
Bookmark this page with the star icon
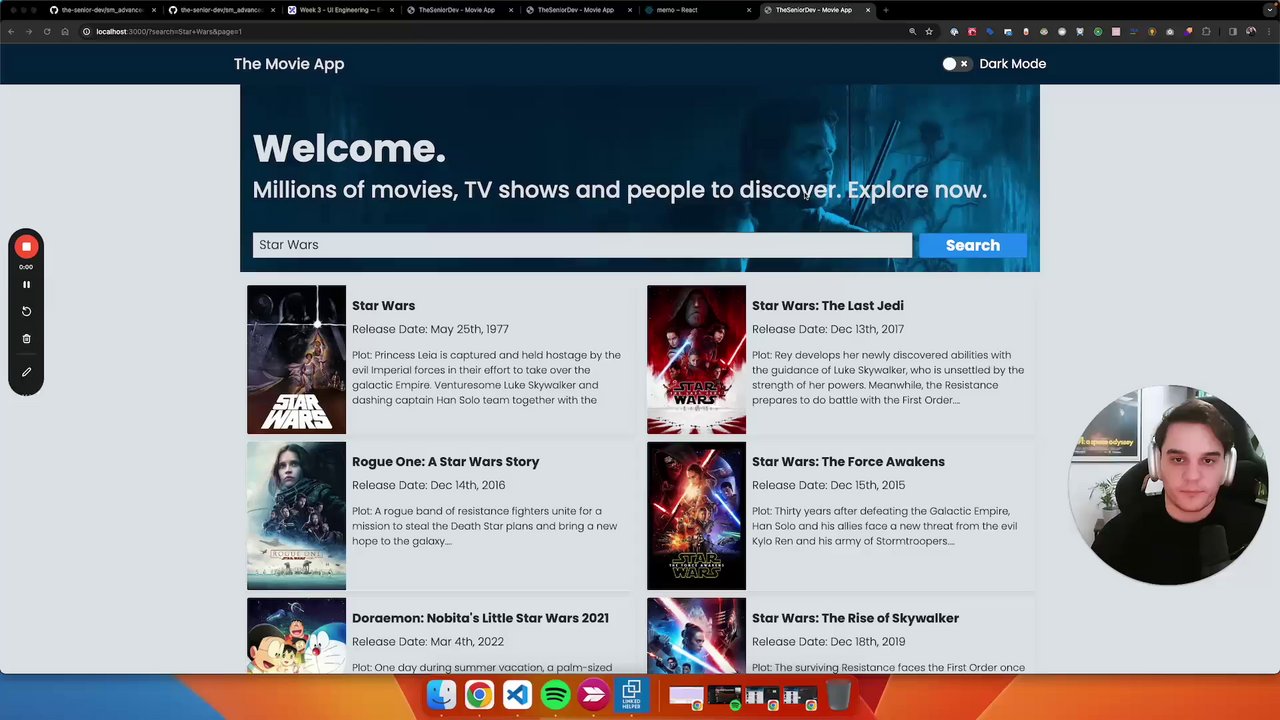929,32
